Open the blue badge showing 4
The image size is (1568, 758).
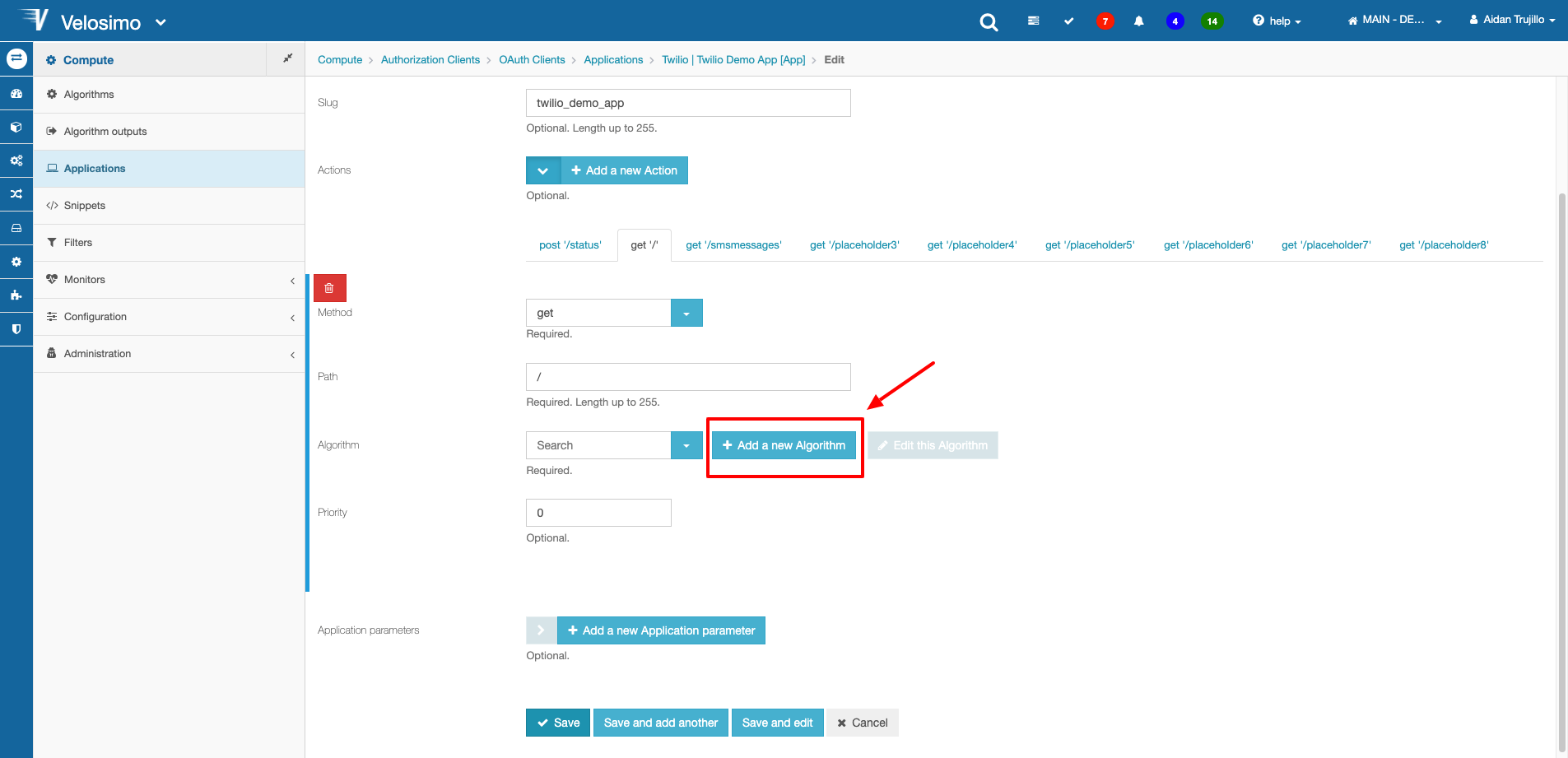1175,21
